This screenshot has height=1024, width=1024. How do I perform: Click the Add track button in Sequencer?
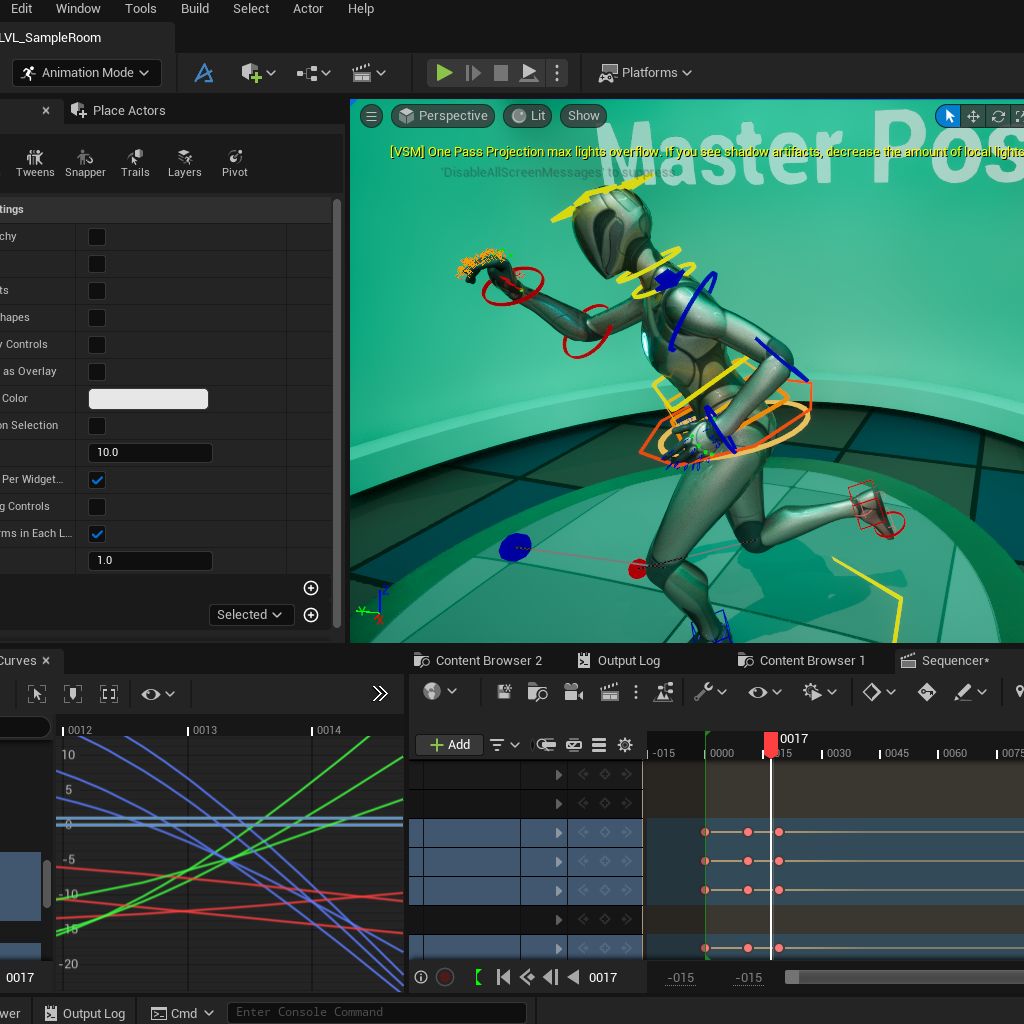pyautogui.click(x=449, y=745)
